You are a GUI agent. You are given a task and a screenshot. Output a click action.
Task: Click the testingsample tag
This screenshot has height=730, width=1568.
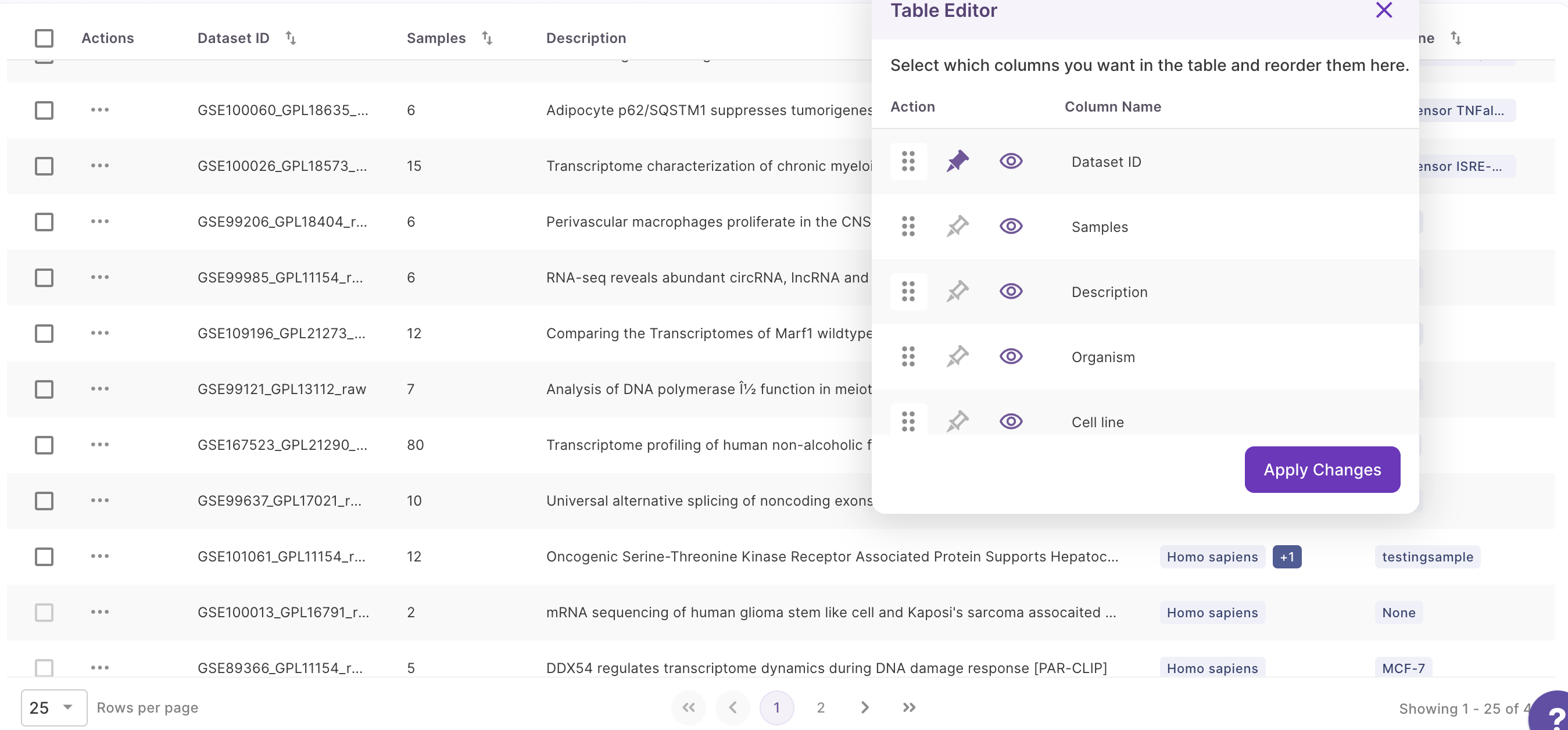pyautogui.click(x=1427, y=557)
